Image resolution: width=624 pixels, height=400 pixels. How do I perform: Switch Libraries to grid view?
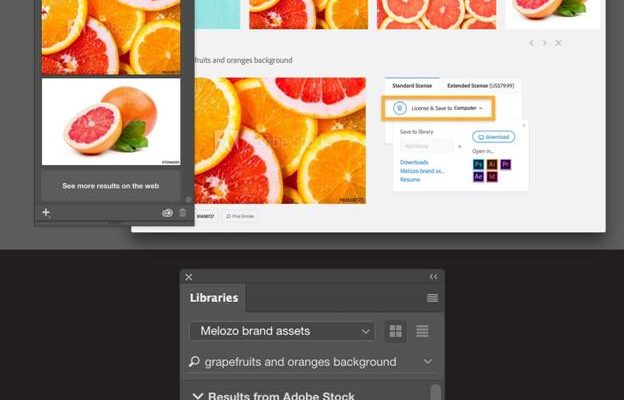[x=396, y=331]
